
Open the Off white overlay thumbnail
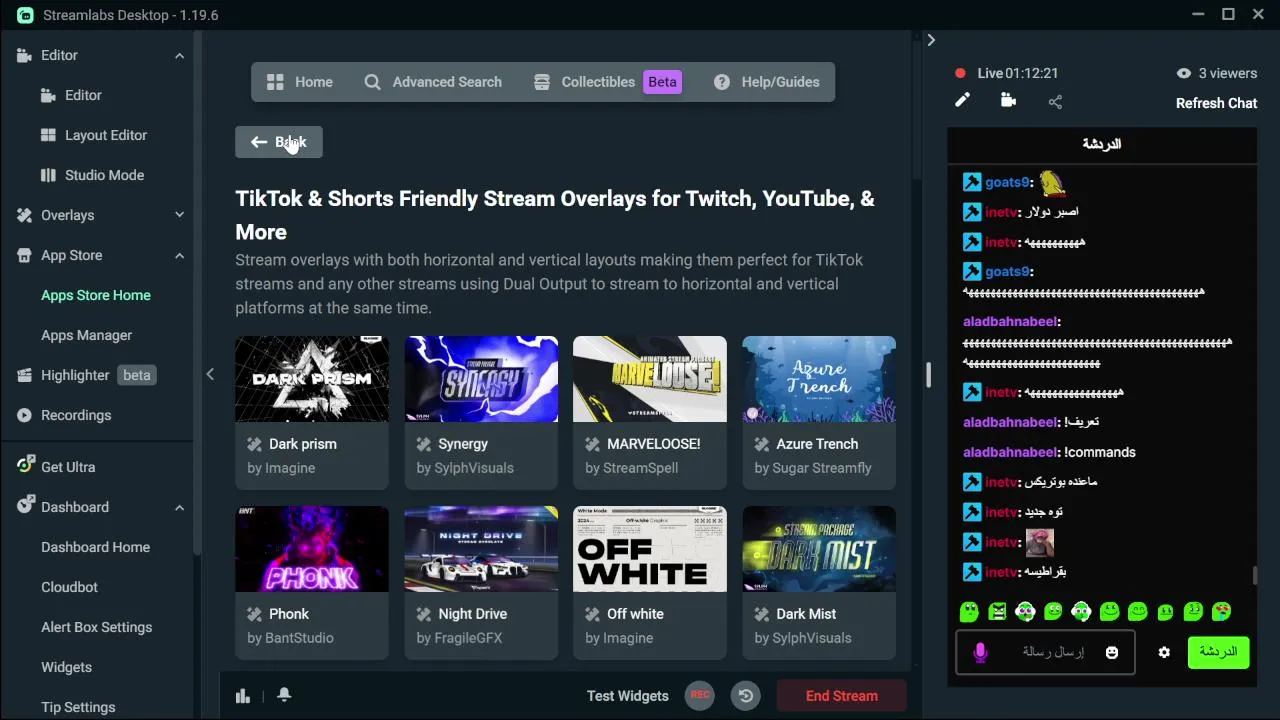650,549
